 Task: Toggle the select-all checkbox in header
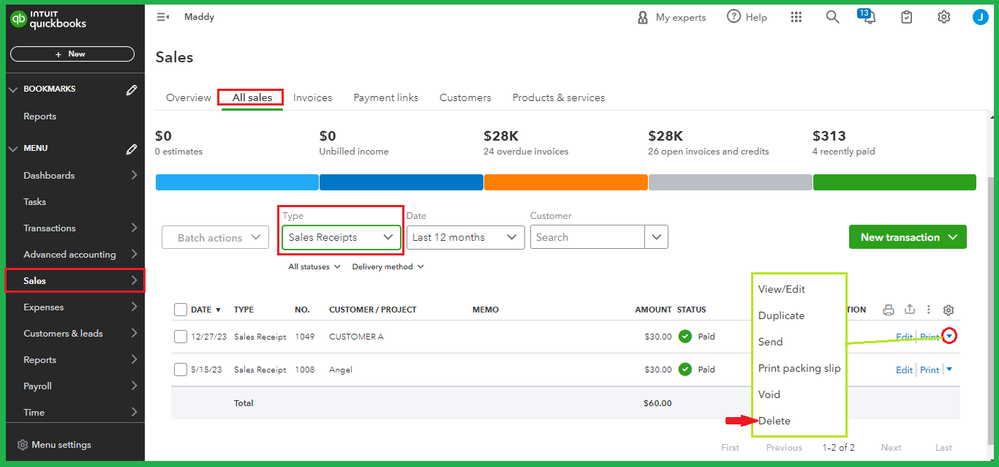pyautogui.click(x=180, y=310)
